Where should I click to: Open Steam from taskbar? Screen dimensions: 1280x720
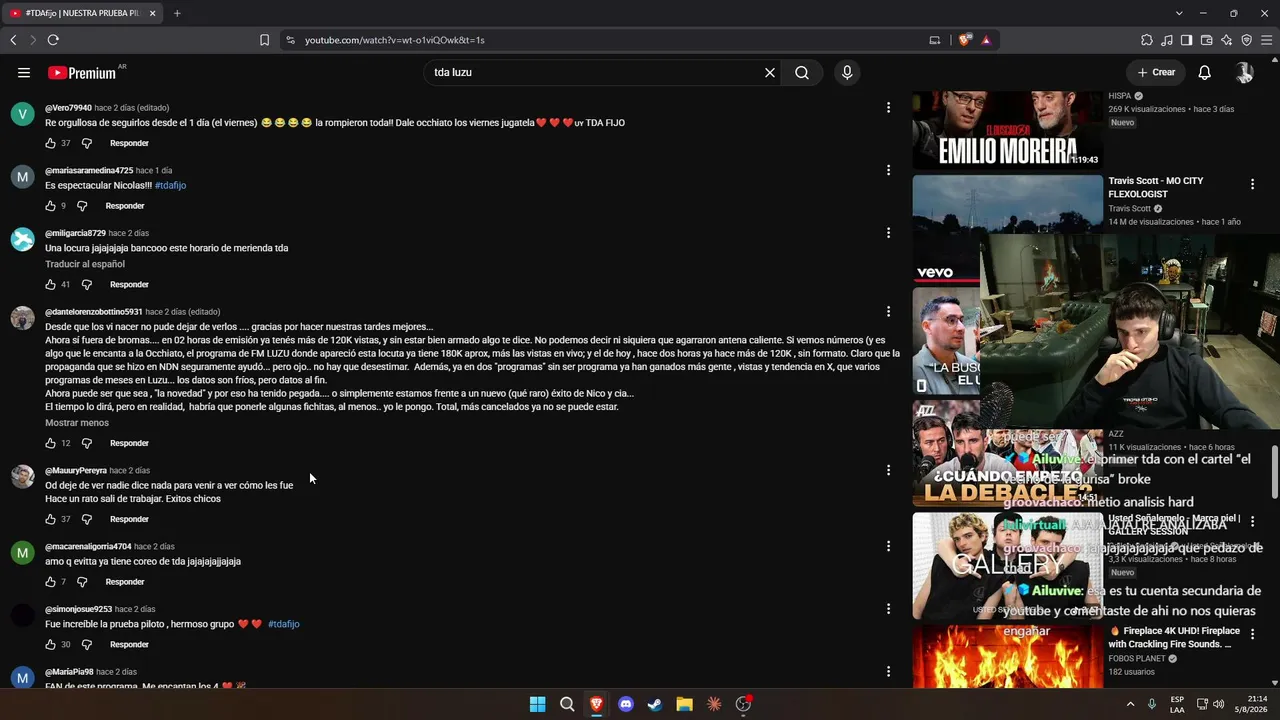click(655, 704)
